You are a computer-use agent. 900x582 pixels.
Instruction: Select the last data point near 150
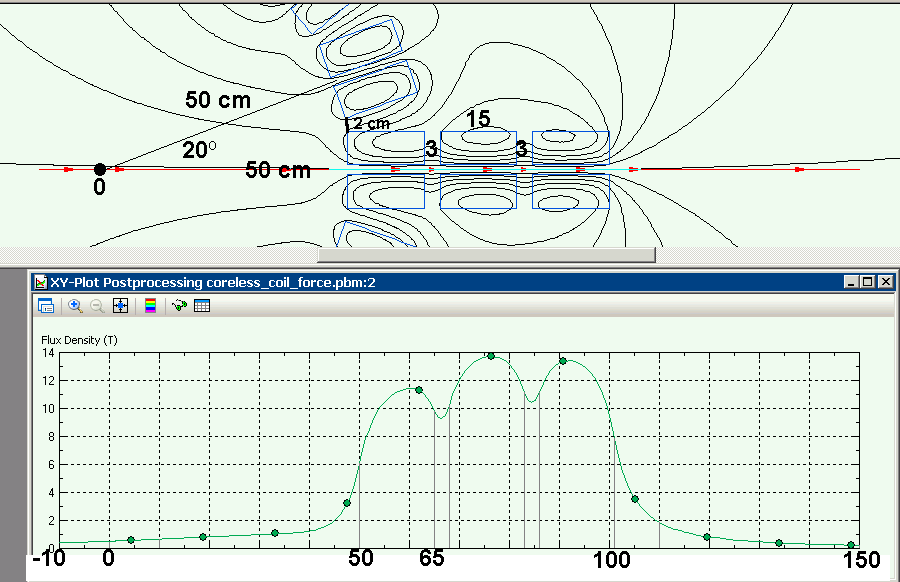coord(851,545)
